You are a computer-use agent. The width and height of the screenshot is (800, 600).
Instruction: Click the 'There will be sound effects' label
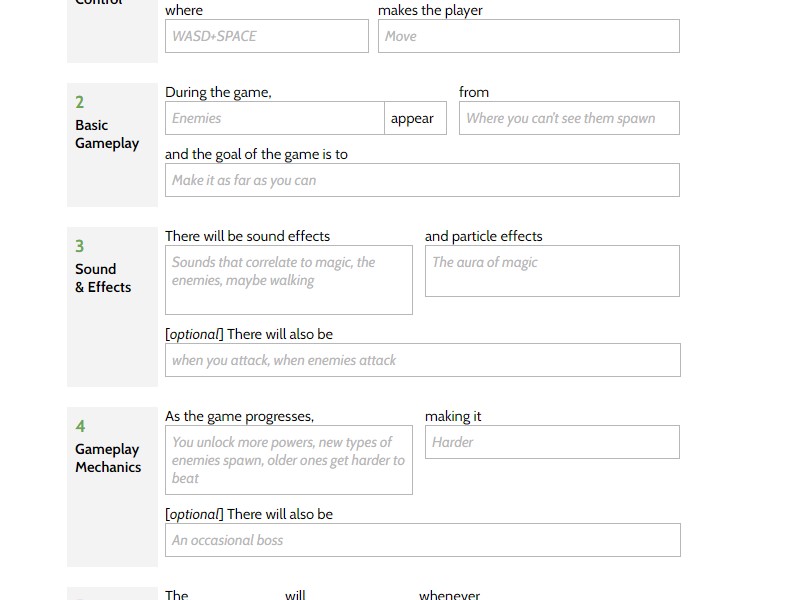(247, 236)
